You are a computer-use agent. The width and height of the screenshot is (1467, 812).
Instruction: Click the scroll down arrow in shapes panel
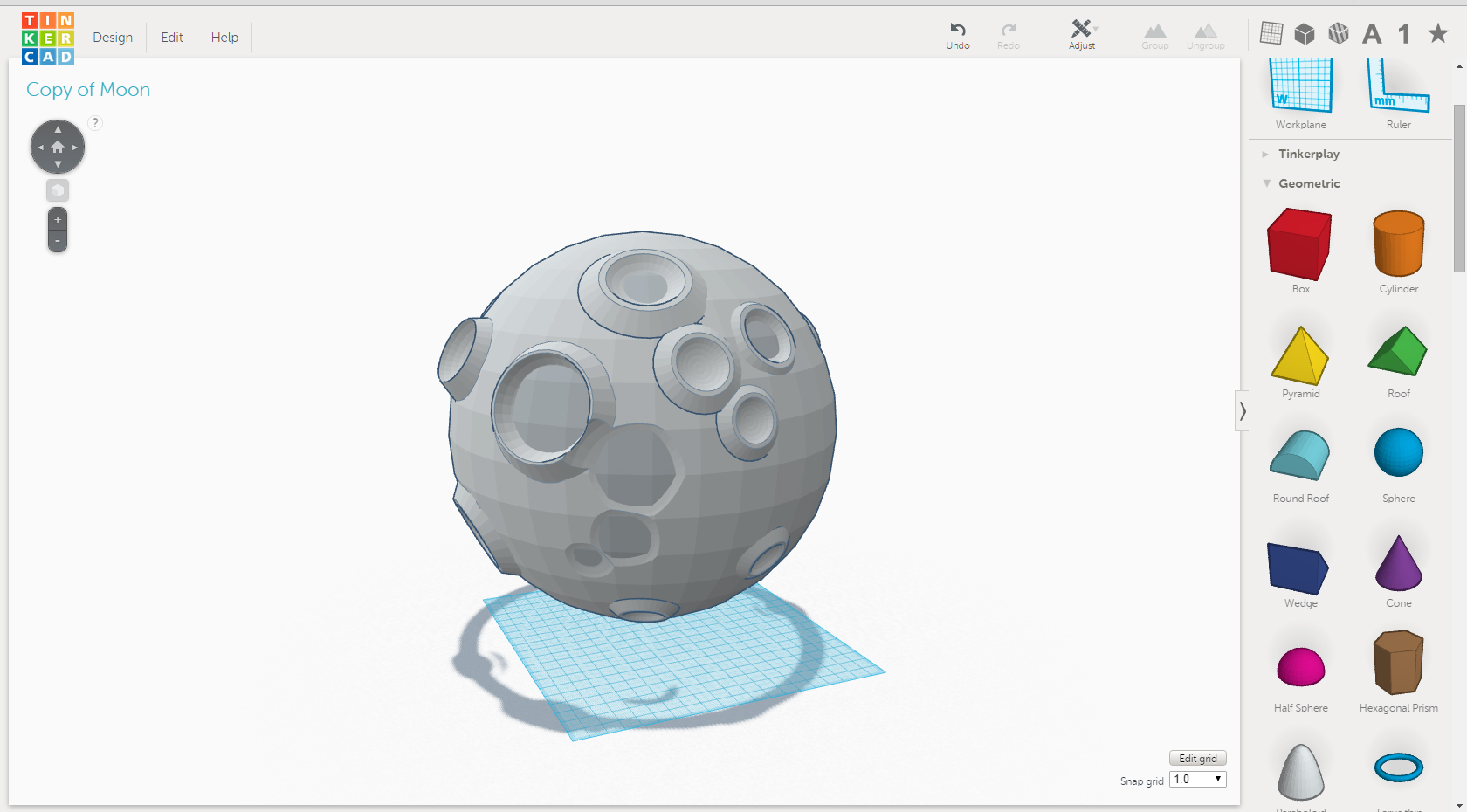(x=1459, y=805)
